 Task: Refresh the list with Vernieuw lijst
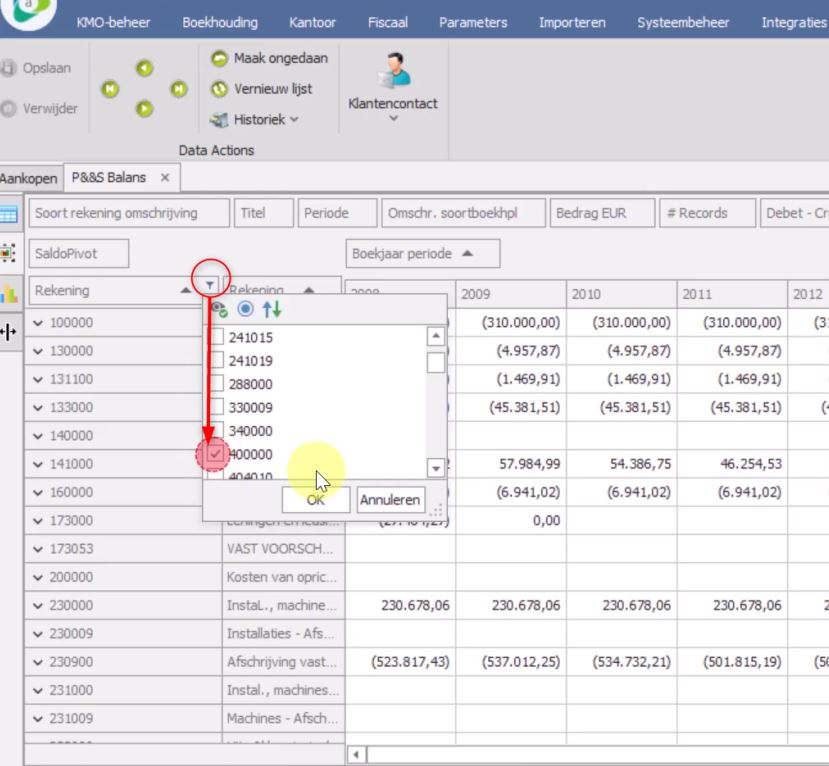pyautogui.click(x=261, y=89)
